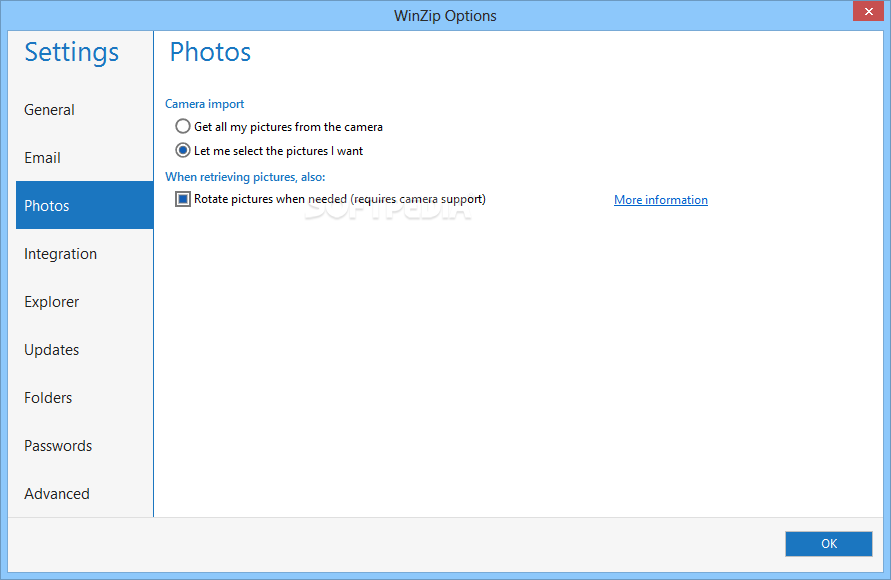Open the Updates settings page

pos(84,349)
